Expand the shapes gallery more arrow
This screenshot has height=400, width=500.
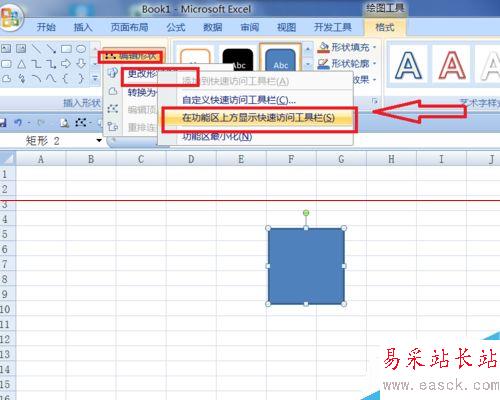[95, 79]
